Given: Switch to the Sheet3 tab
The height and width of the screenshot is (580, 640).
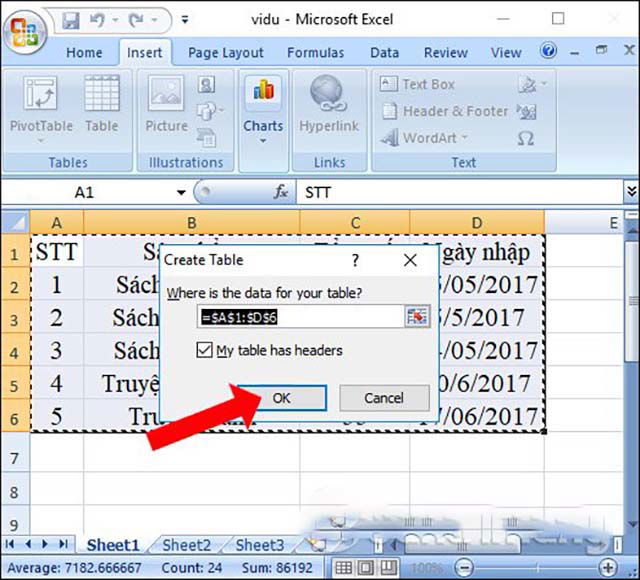Looking at the screenshot, I should pos(260,545).
